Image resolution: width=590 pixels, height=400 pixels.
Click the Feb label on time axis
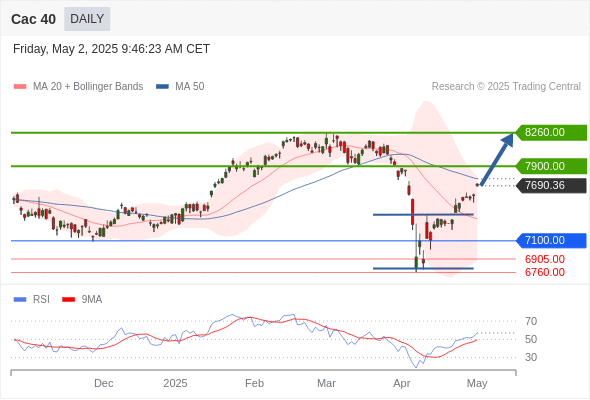254,383
